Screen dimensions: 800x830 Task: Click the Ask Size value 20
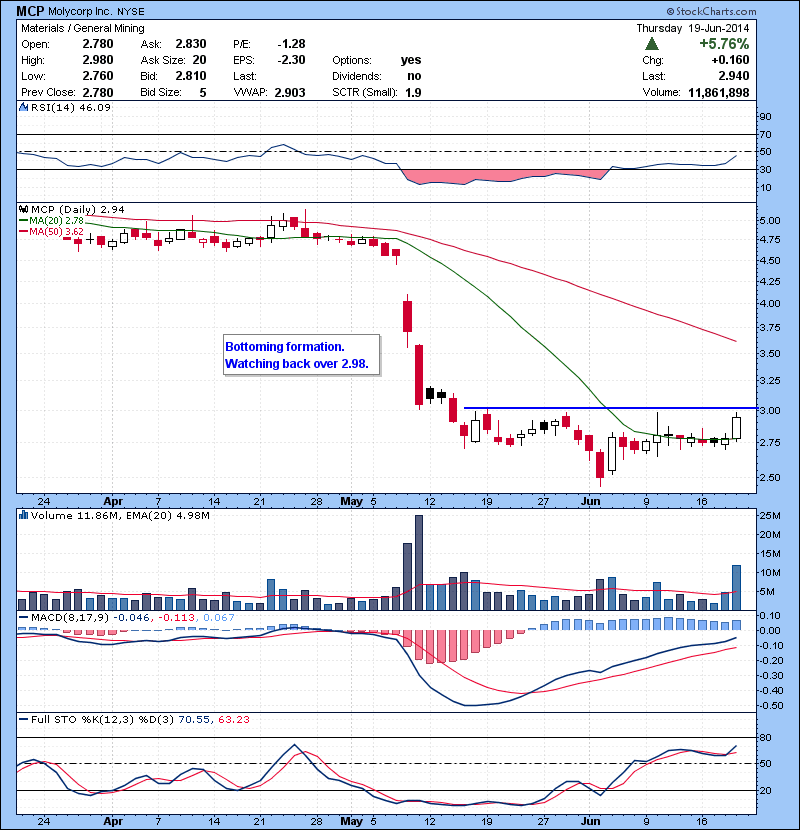(200, 60)
